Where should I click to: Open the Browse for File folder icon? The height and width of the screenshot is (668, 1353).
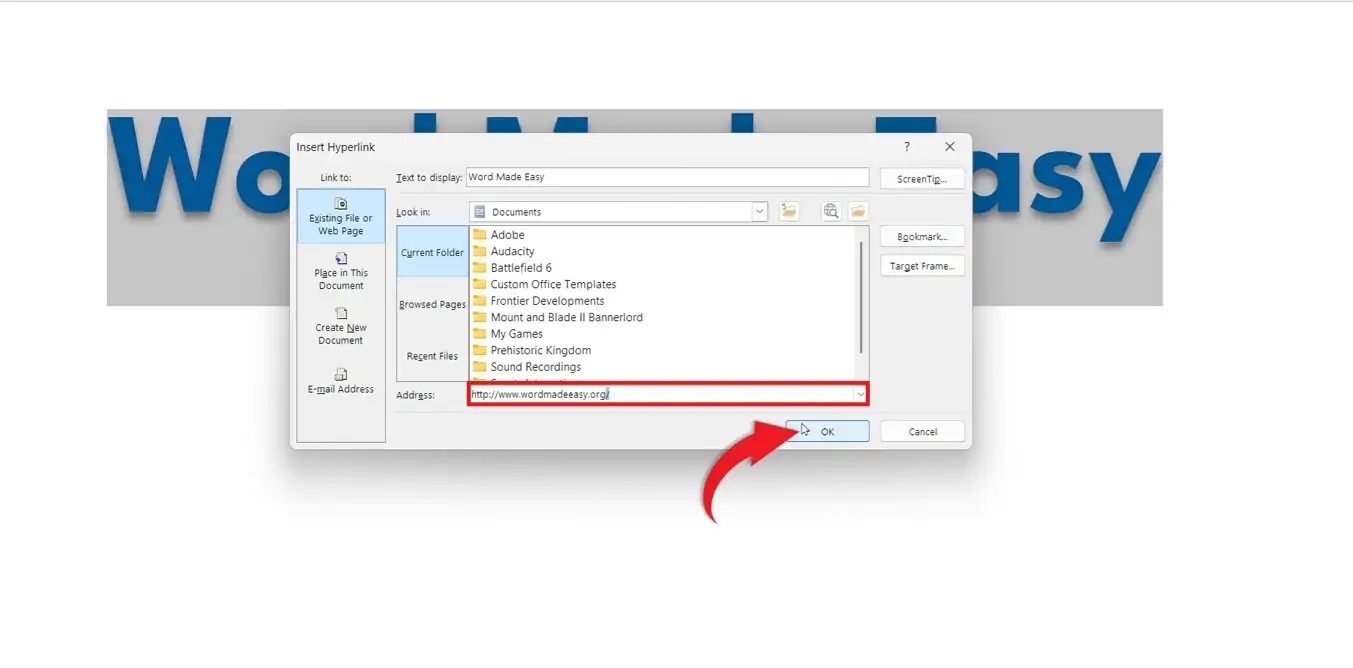pyautogui.click(x=858, y=211)
